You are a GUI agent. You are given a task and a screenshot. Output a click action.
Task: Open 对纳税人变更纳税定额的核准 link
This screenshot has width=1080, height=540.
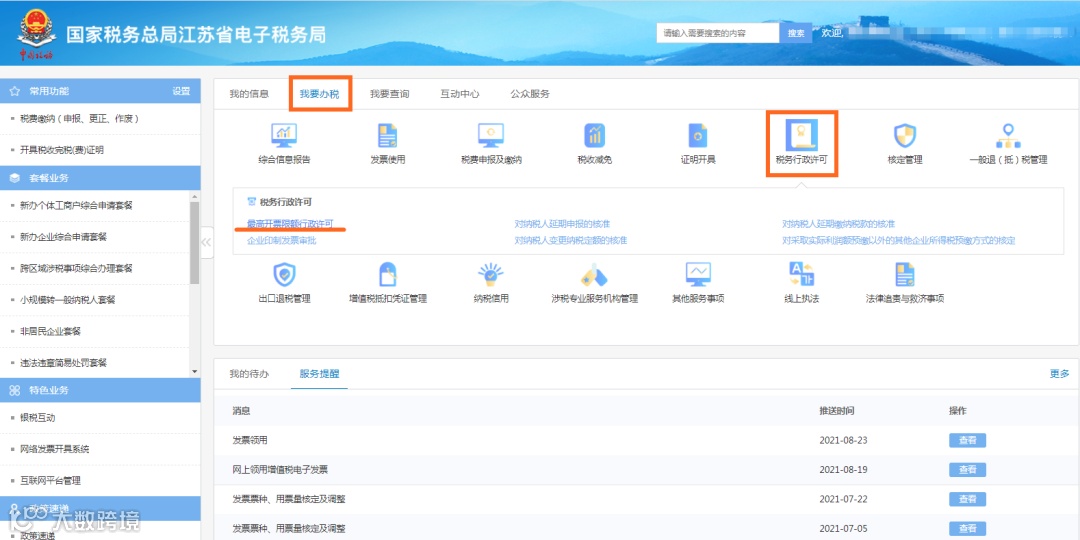(x=571, y=240)
